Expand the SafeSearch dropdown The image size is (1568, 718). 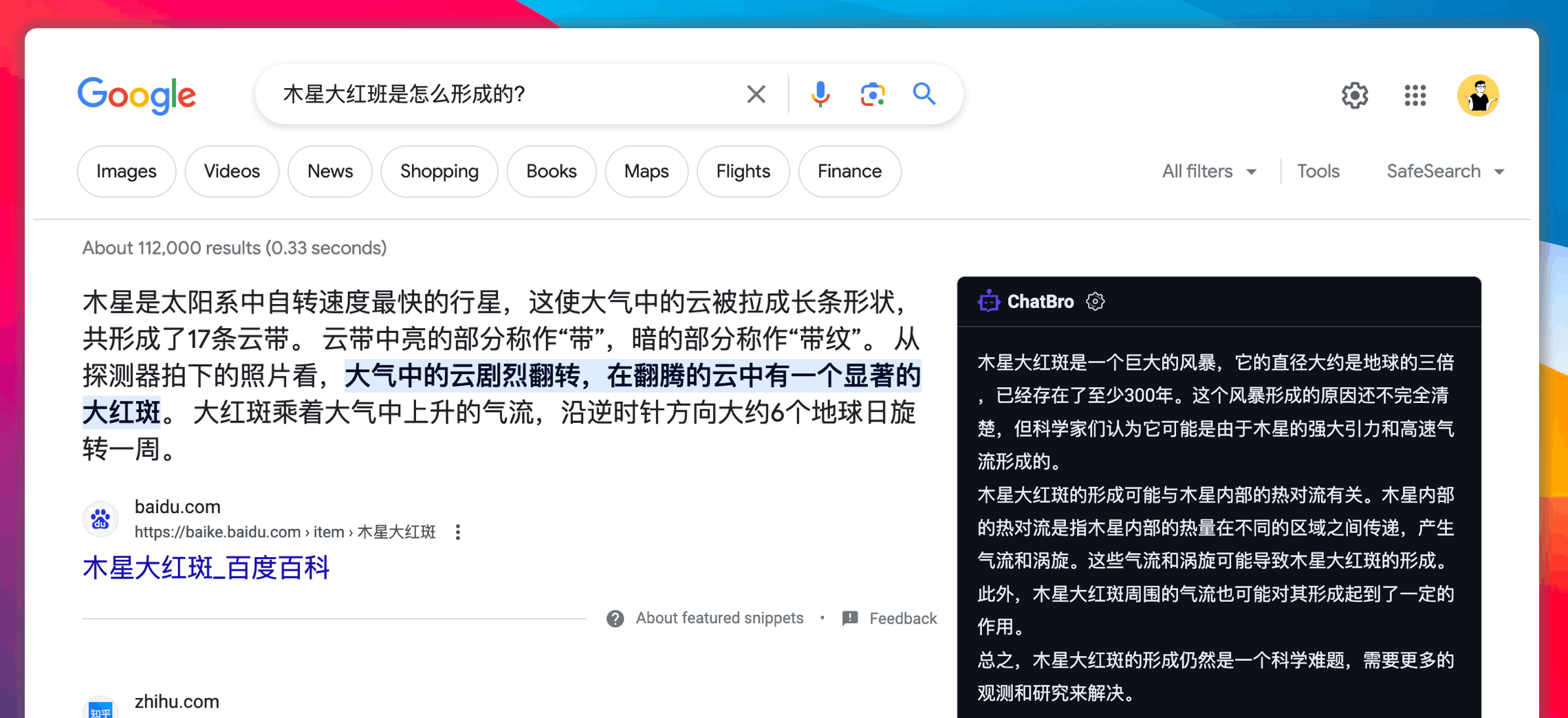point(1445,171)
